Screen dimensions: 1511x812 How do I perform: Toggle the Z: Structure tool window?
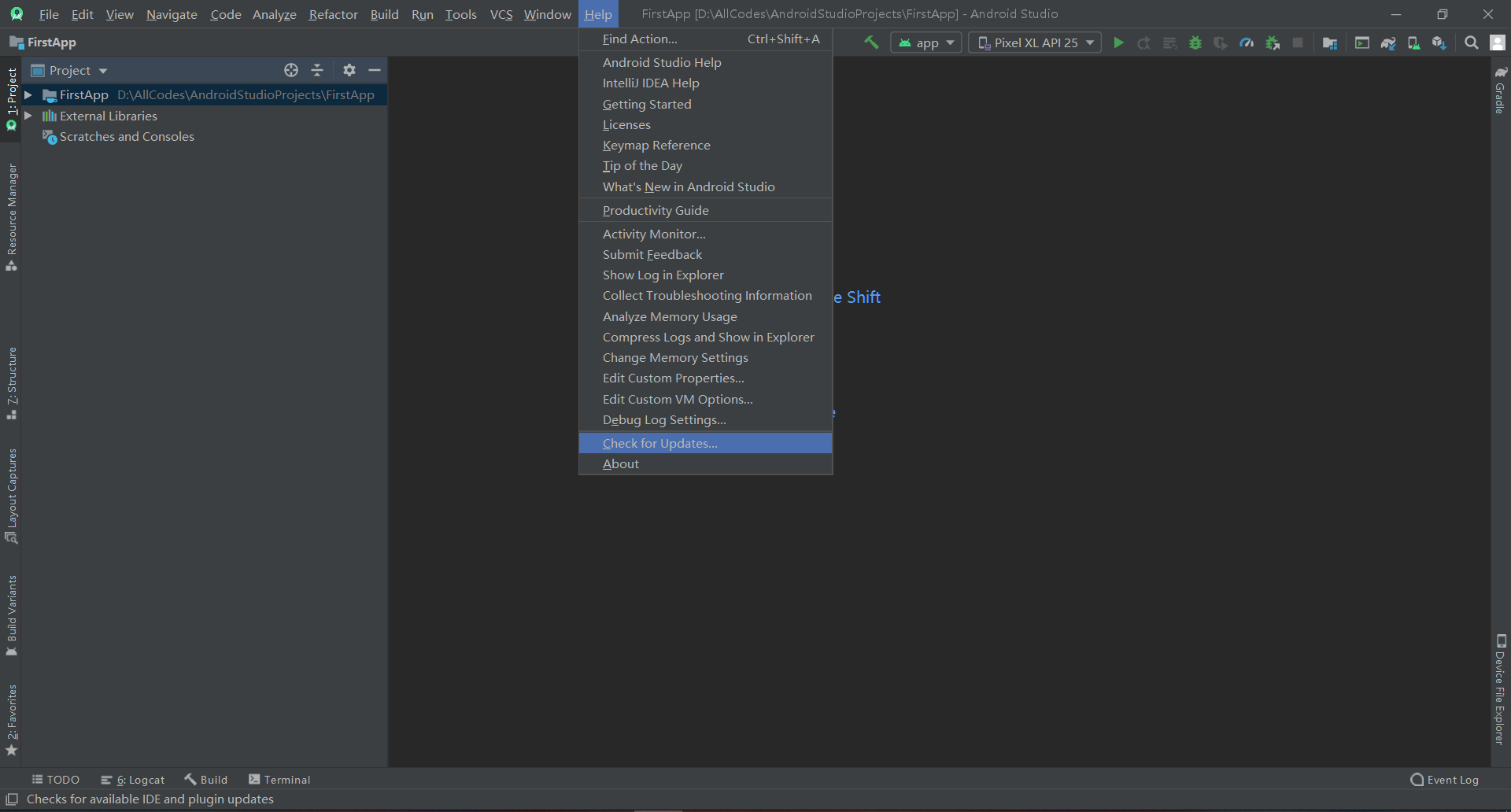coord(11,383)
